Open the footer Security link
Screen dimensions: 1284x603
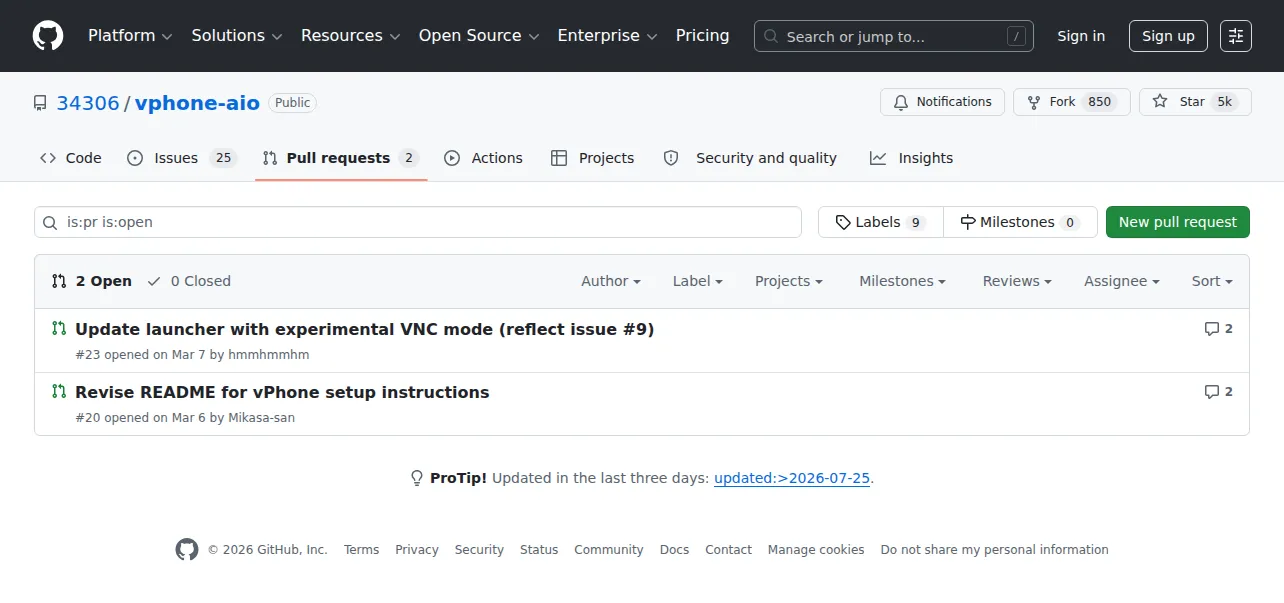pos(479,550)
